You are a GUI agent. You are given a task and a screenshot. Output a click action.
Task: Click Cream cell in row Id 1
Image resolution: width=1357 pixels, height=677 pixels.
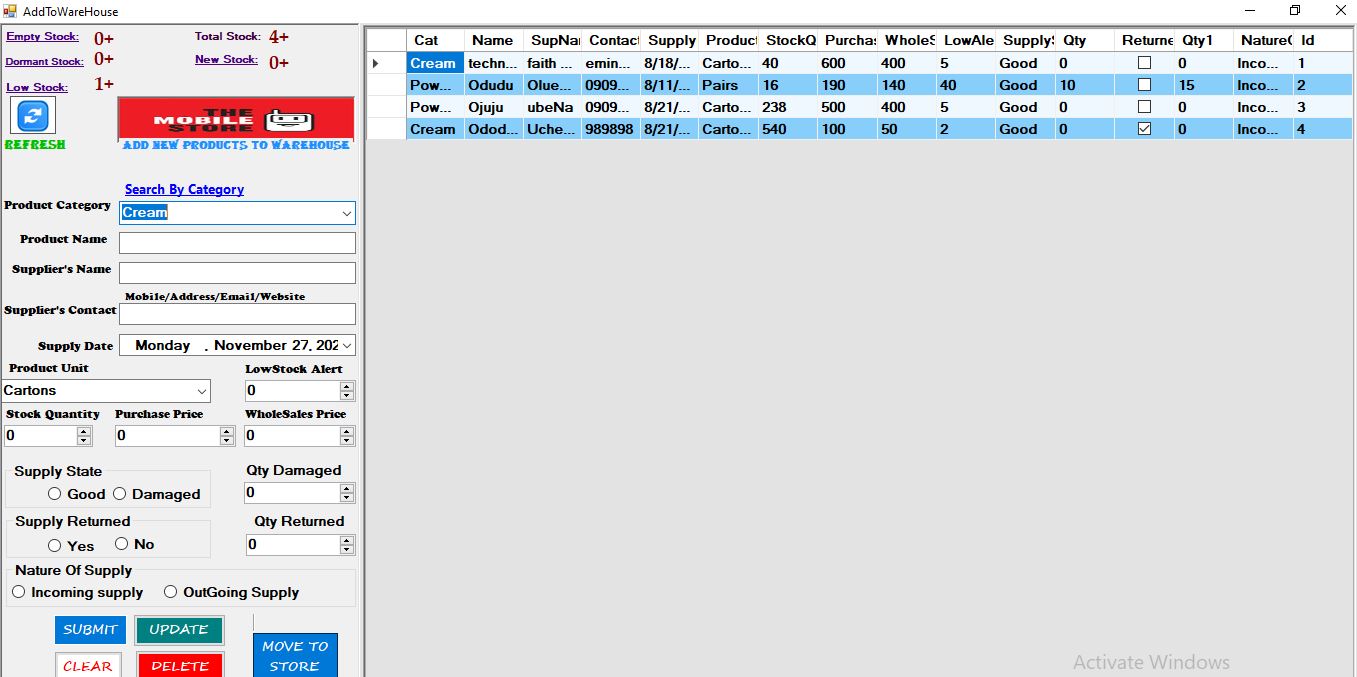tap(435, 63)
